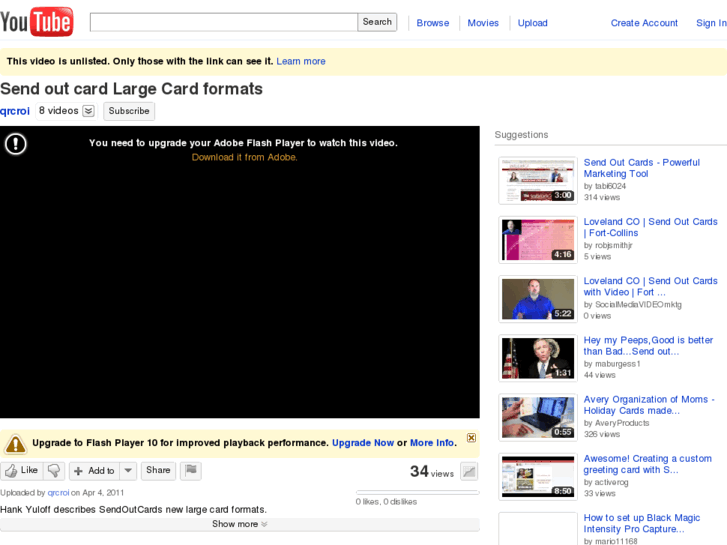Click 'Hank Yuloff describes SendOutCards' description text

(x=134, y=510)
